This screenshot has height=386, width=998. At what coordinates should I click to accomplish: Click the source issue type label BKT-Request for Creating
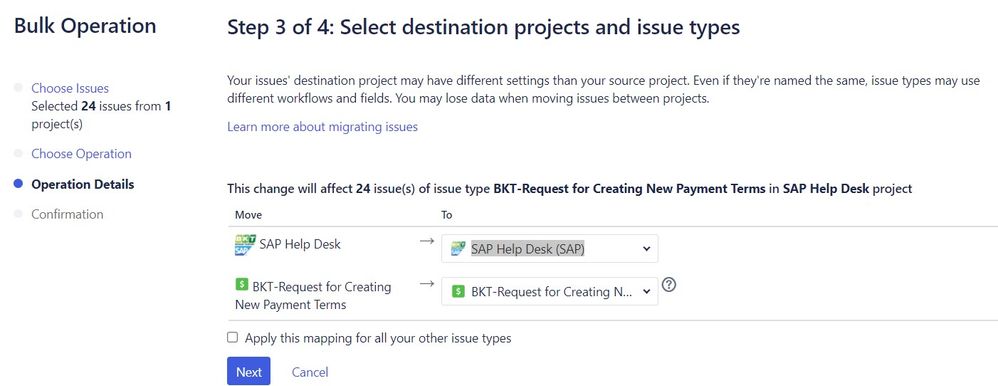tap(321, 287)
